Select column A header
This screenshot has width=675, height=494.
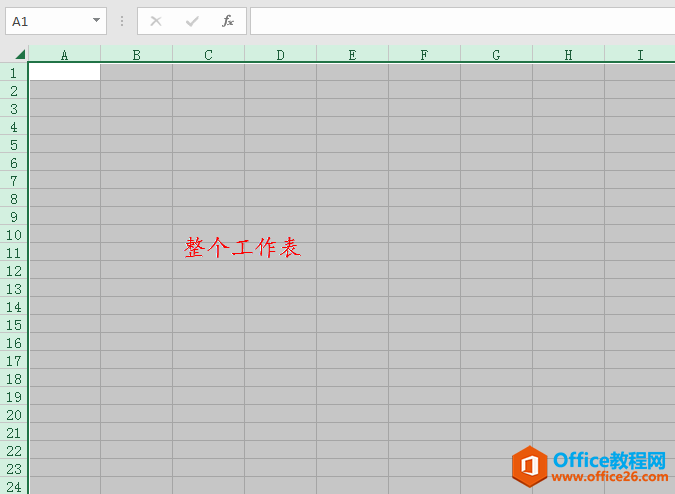tap(65, 55)
